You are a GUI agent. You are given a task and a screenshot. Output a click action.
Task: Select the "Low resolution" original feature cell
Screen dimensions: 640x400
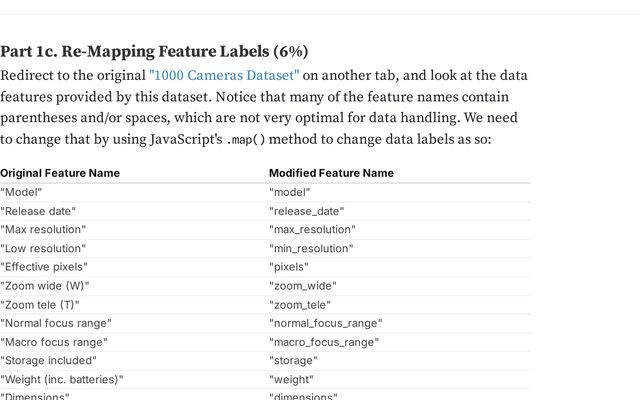(x=43, y=248)
